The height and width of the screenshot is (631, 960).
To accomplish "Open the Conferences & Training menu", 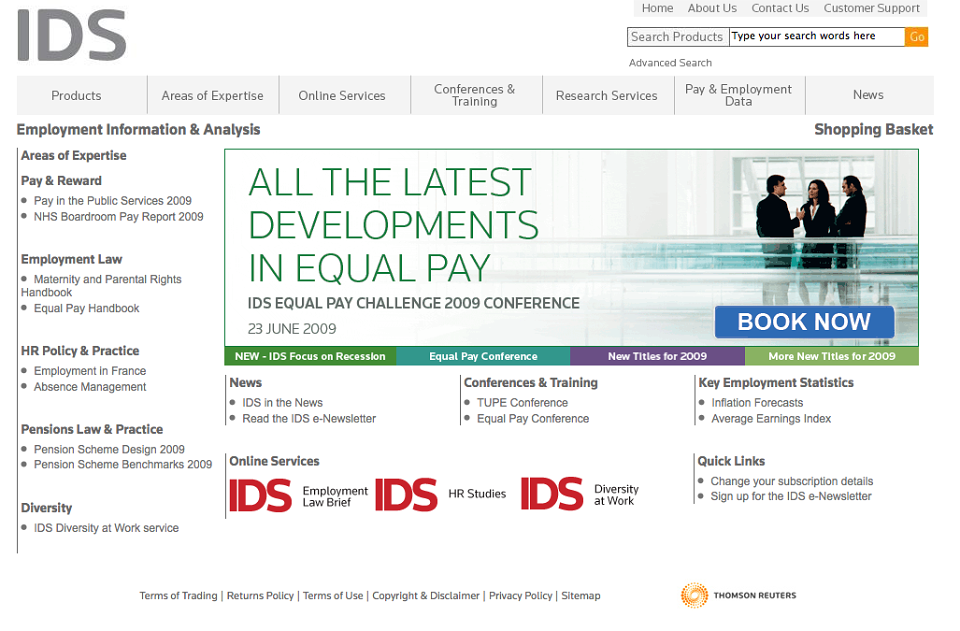I will 474,95.
